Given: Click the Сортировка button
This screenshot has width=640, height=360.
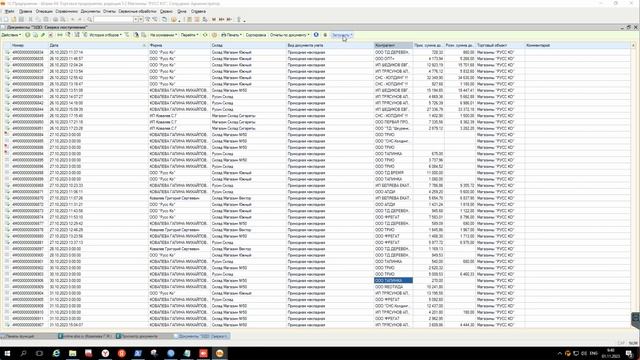Looking at the screenshot, I should [x=256, y=35].
